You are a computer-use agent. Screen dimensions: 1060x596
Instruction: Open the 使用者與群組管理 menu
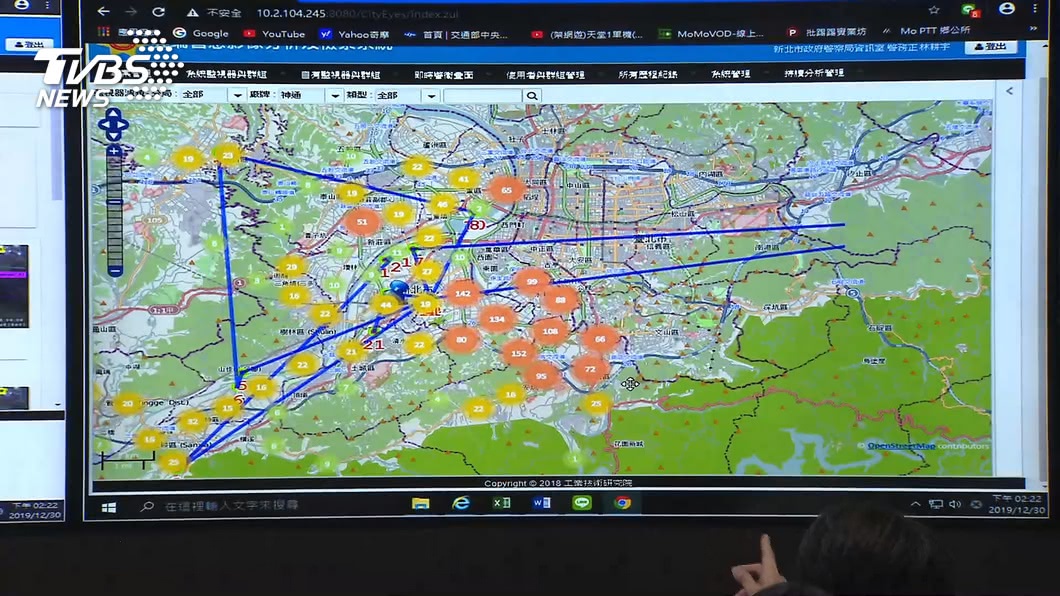coord(546,75)
